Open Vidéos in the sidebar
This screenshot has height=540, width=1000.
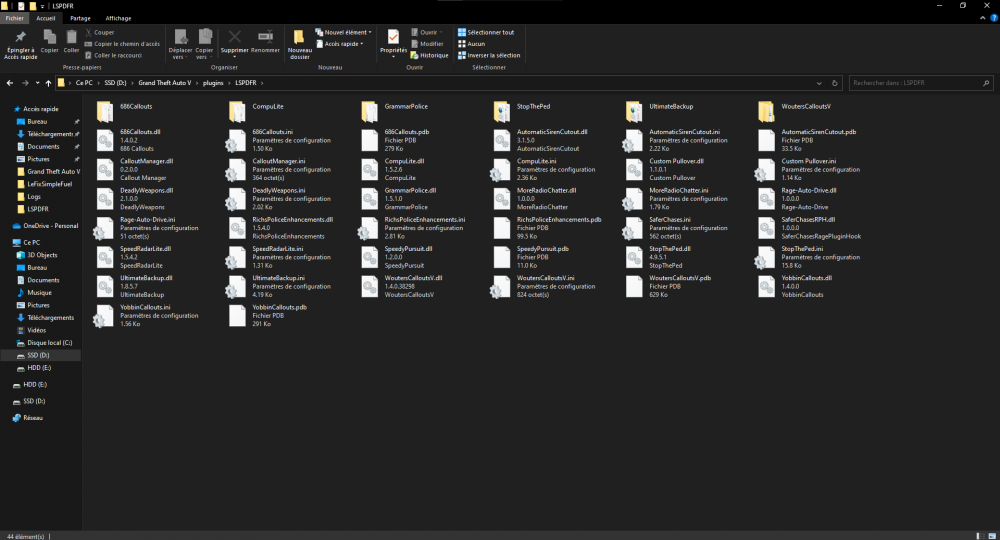[36, 330]
